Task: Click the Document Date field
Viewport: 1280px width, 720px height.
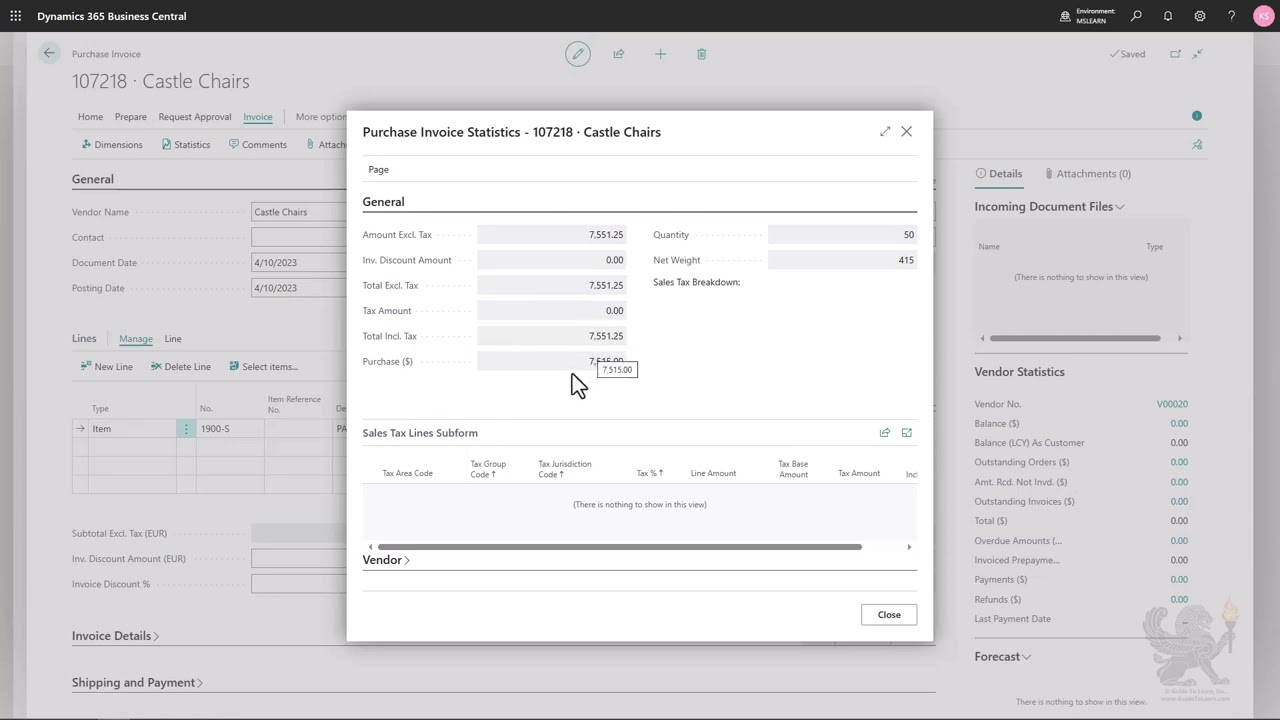Action: coord(299,262)
